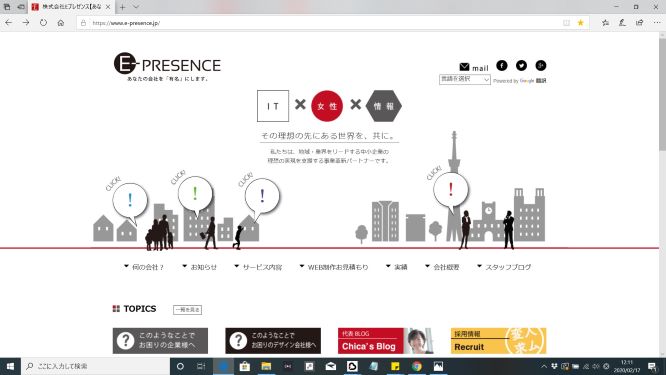Open the スタッフブログ menu item
The width and height of the screenshot is (666, 375).
coord(504,267)
